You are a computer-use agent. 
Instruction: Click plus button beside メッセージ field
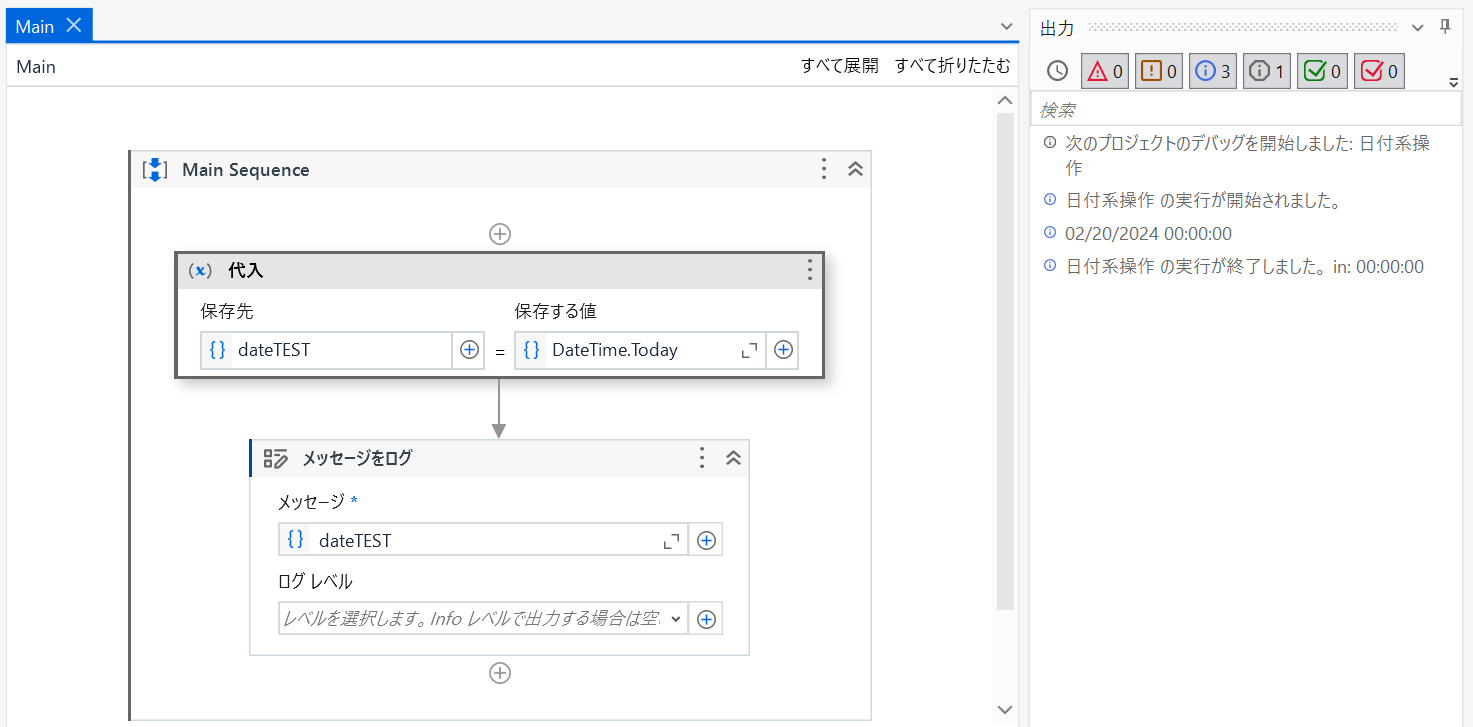(x=706, y=540)
